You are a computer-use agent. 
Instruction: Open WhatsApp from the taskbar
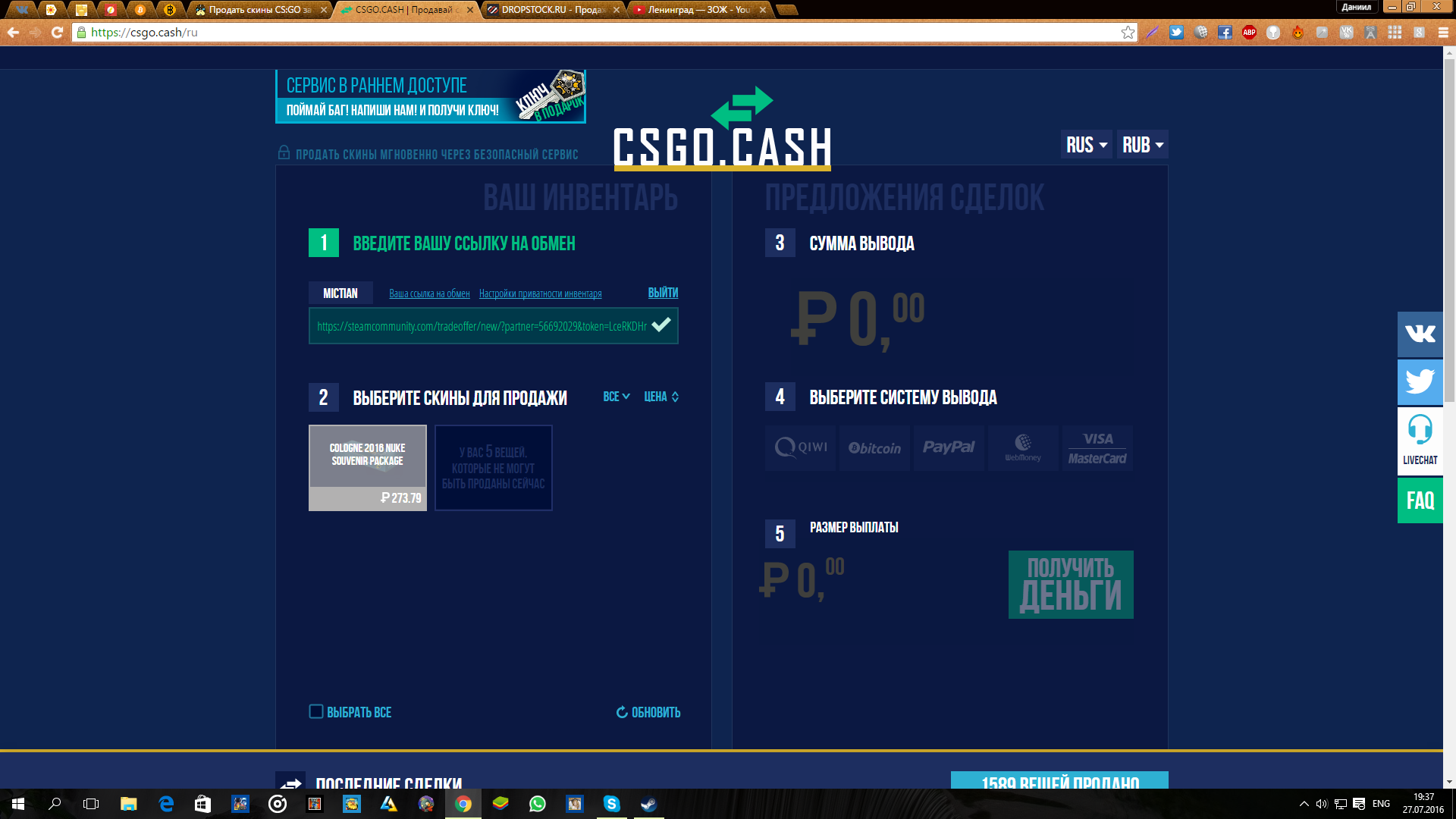537,804
